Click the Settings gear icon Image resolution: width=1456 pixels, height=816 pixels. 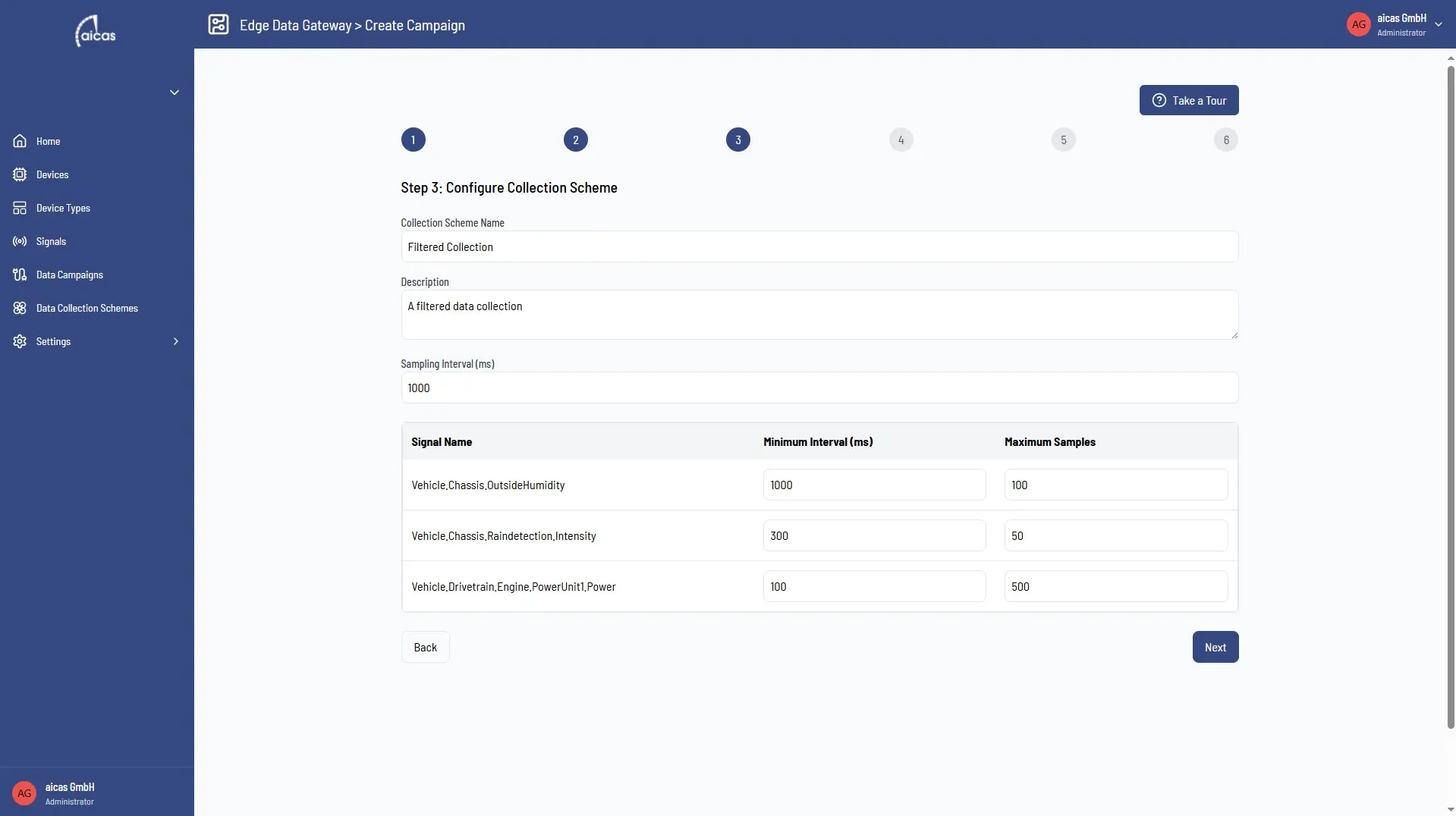pyautogui.click(x=20, y=341)
